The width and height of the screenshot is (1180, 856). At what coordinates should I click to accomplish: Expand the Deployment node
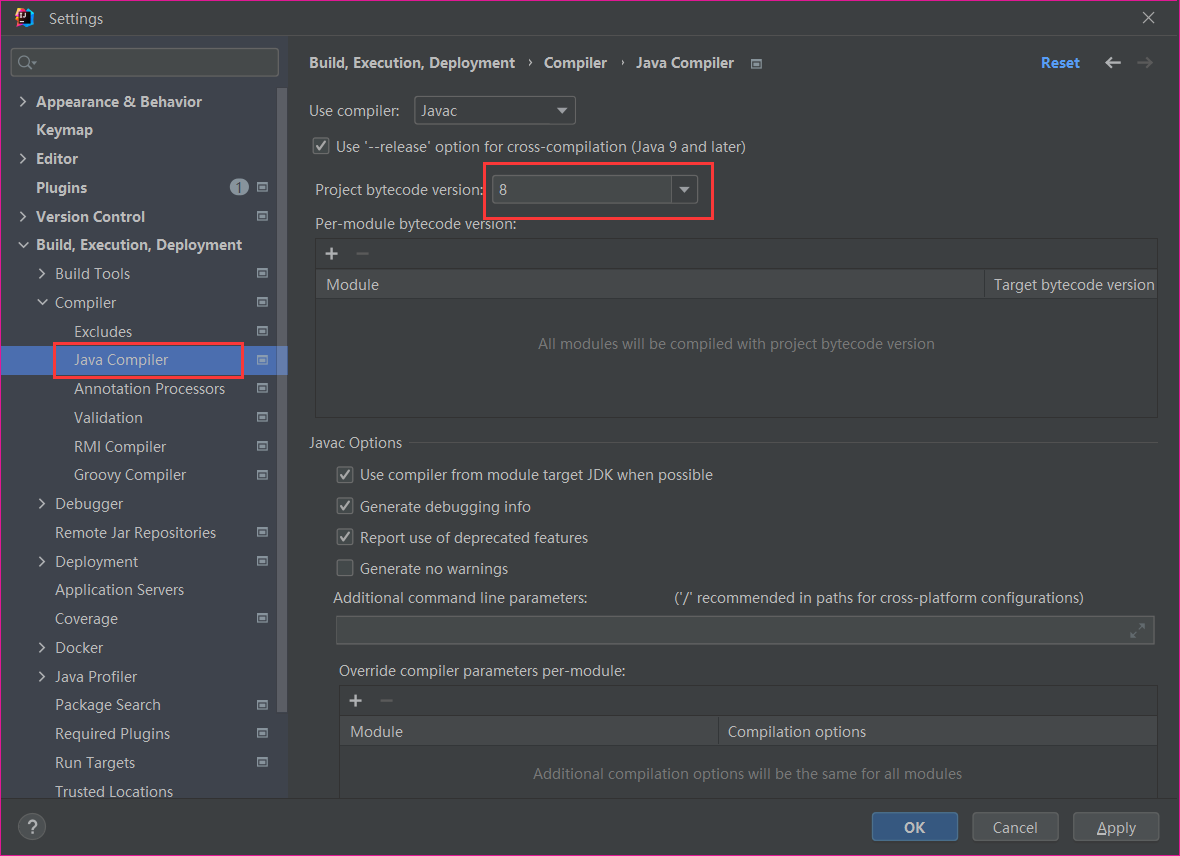(x=42, y=561)
